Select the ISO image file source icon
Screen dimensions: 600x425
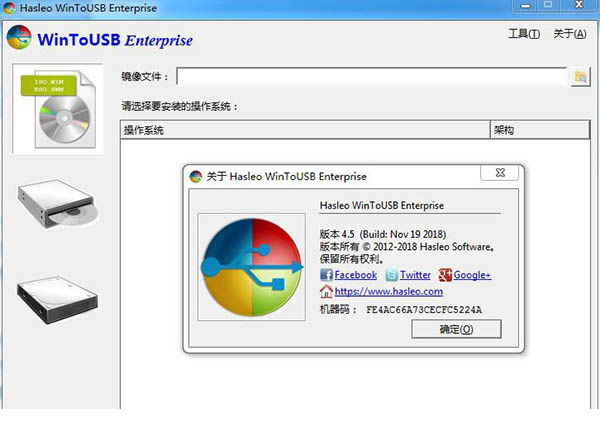click(58, 109)
